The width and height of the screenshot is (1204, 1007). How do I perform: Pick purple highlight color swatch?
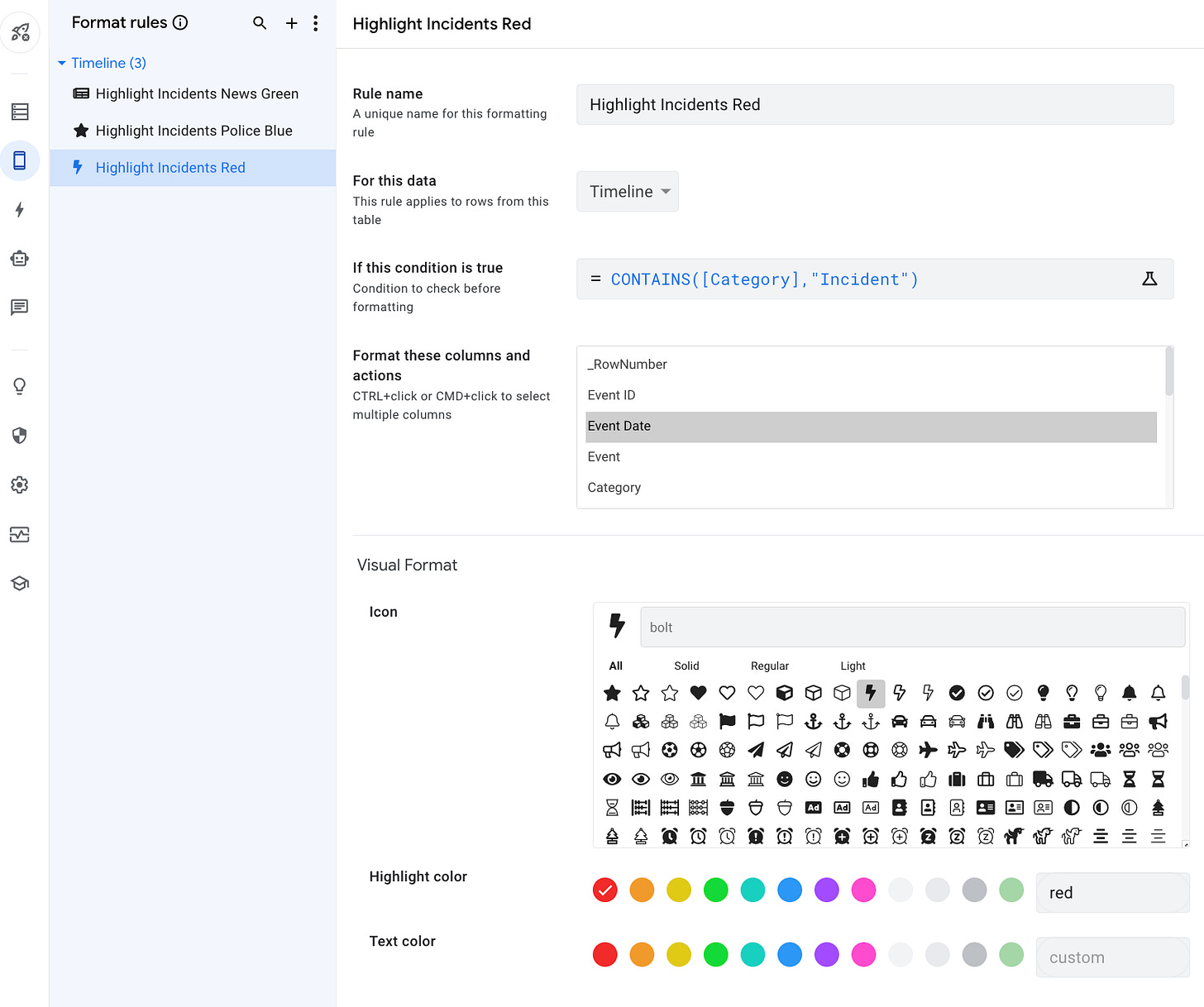(x=827, y=890)
